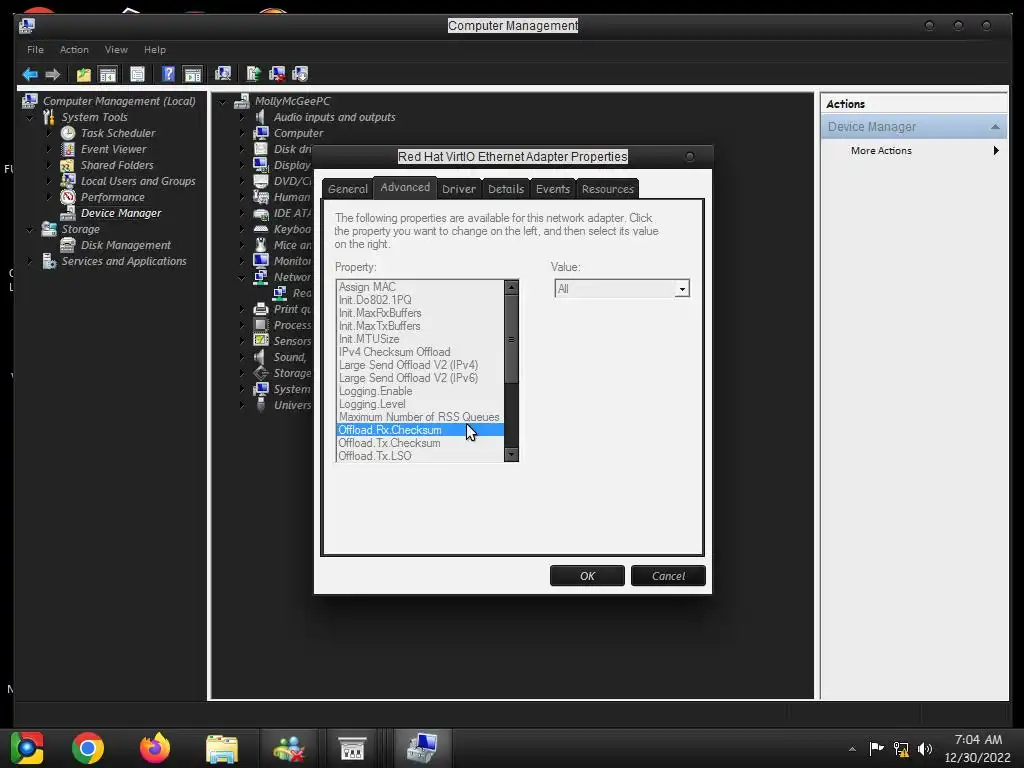This screenshot has height=768, width=1024.
Task: Click the Help question mark icon
Action: [168, 74]
